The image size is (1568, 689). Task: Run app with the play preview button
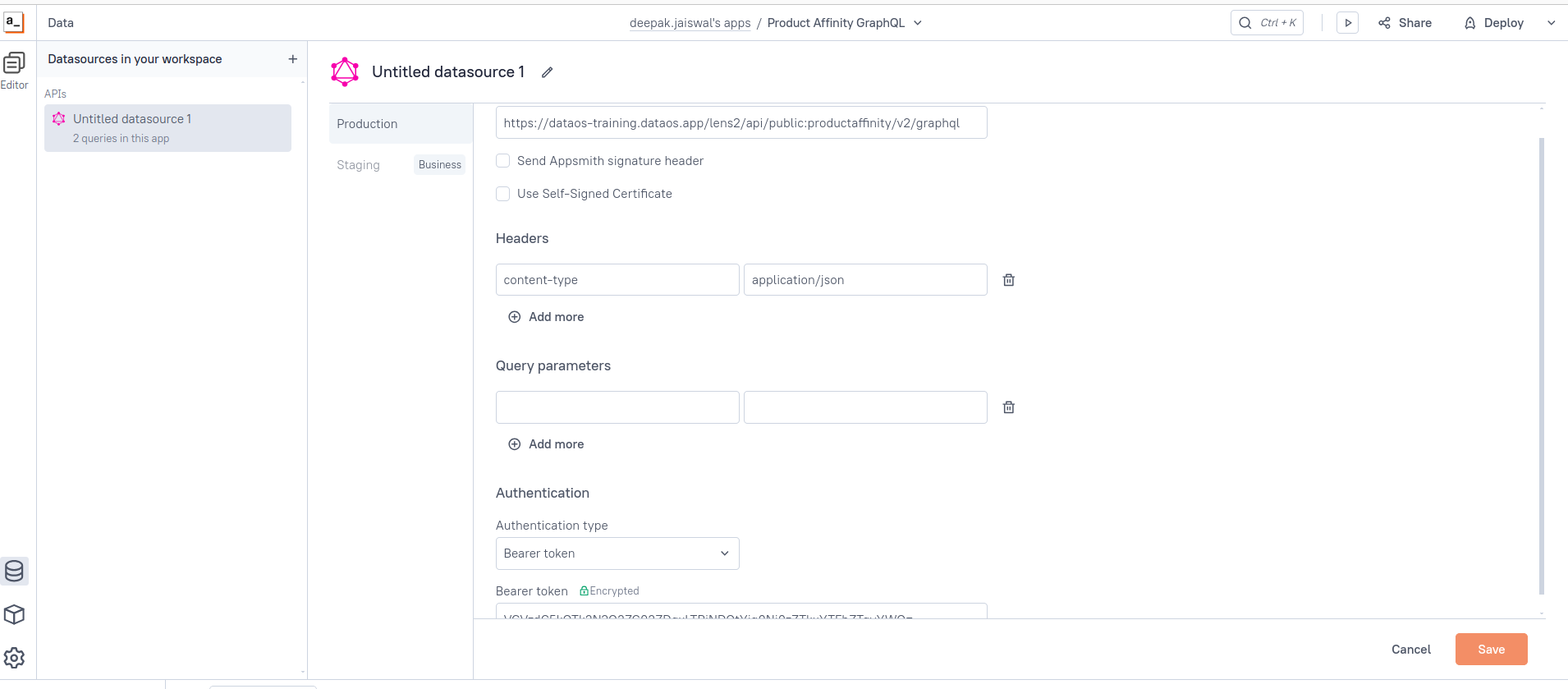click(1348, 23)
